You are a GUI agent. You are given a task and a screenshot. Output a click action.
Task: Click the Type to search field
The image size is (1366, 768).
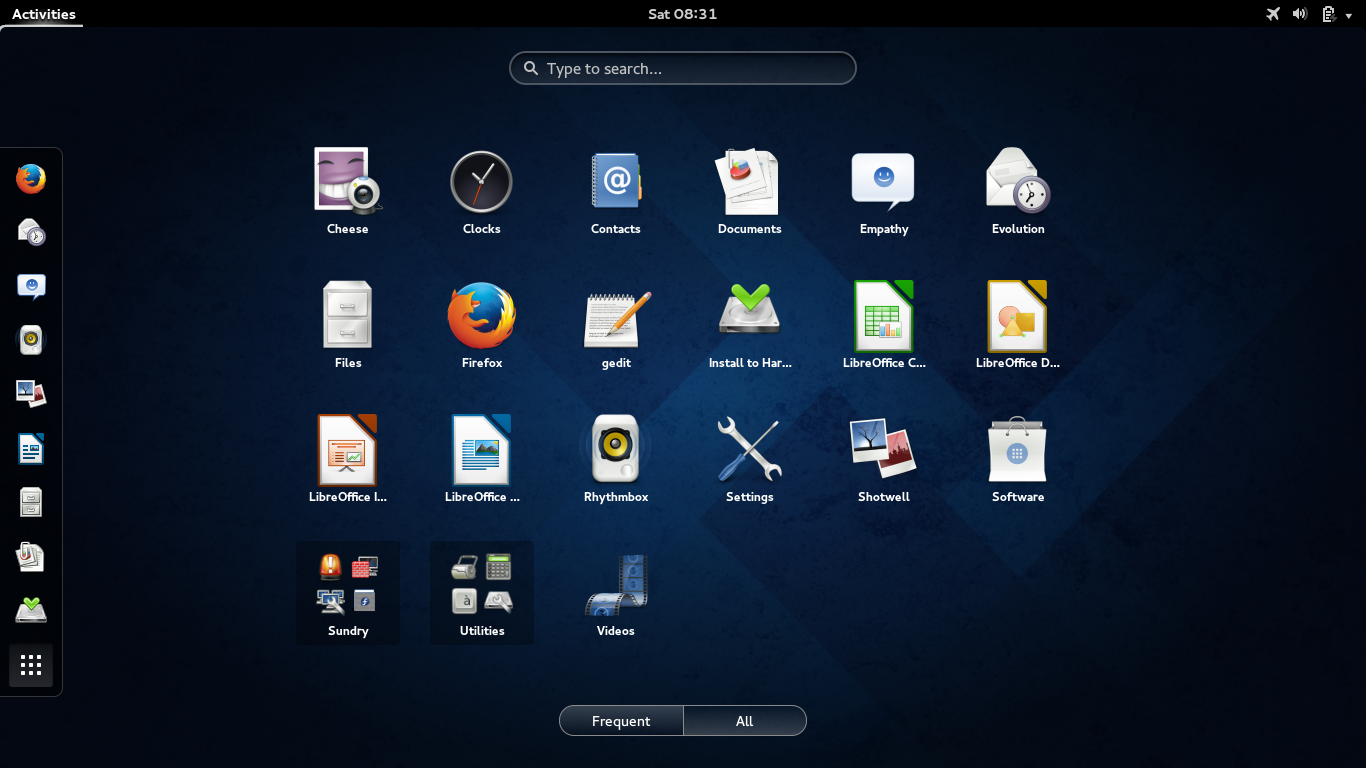click(x=683, y=68)
